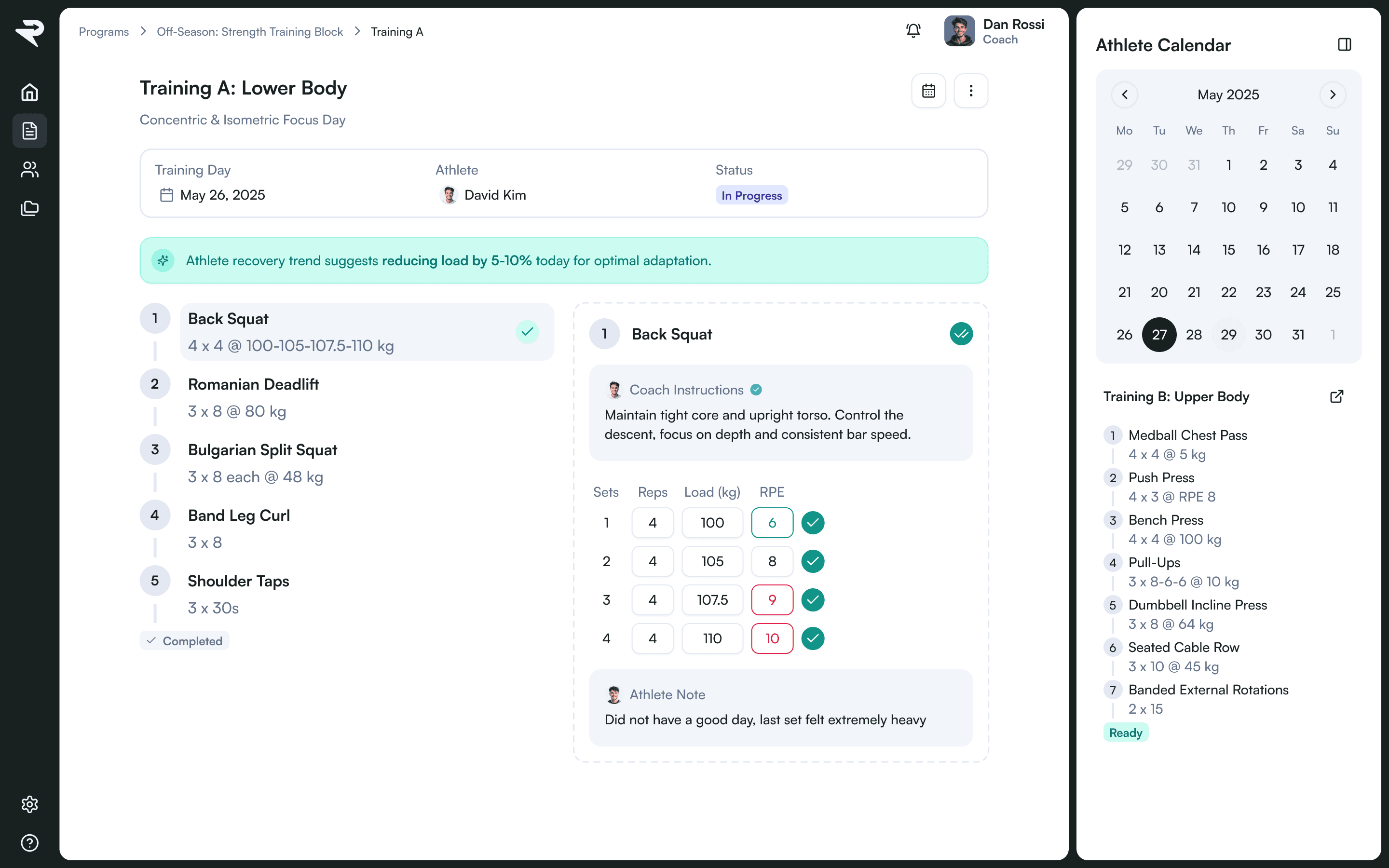This screenshot has width=1389, height=868.
Task: Collapse the Athlete Calendar side panel
Action: pyautogui.click(x=1344, y=45)
